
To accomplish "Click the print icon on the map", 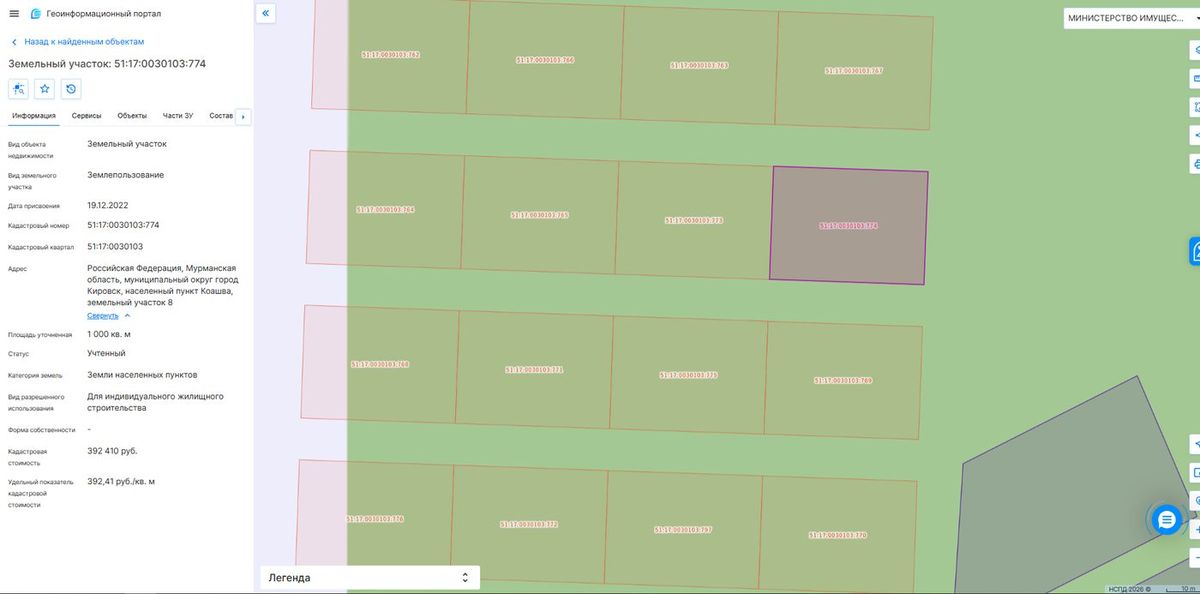I will pos(1196,163).
